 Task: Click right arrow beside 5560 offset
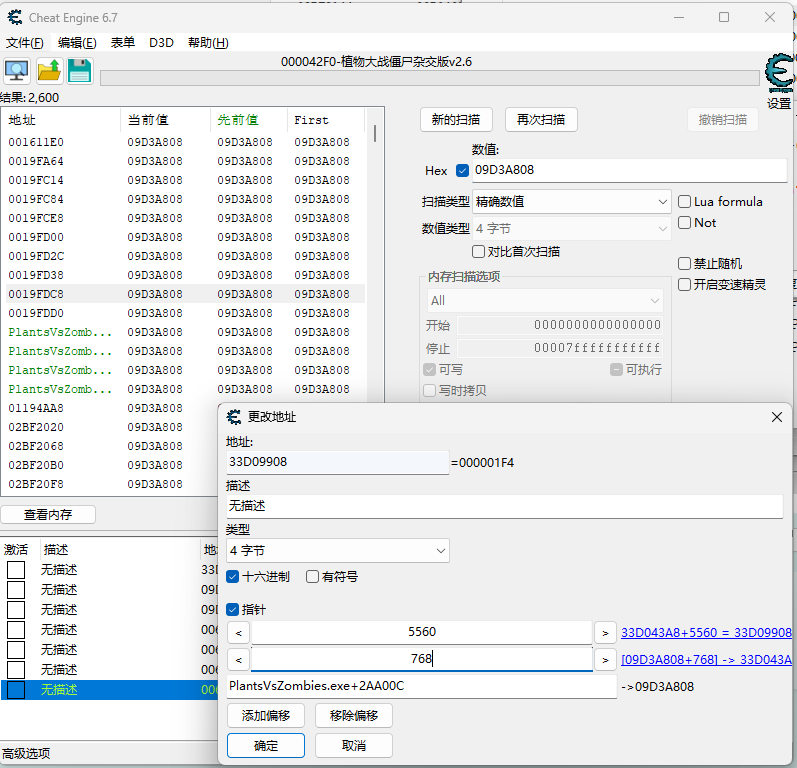(x=604, y=632)
